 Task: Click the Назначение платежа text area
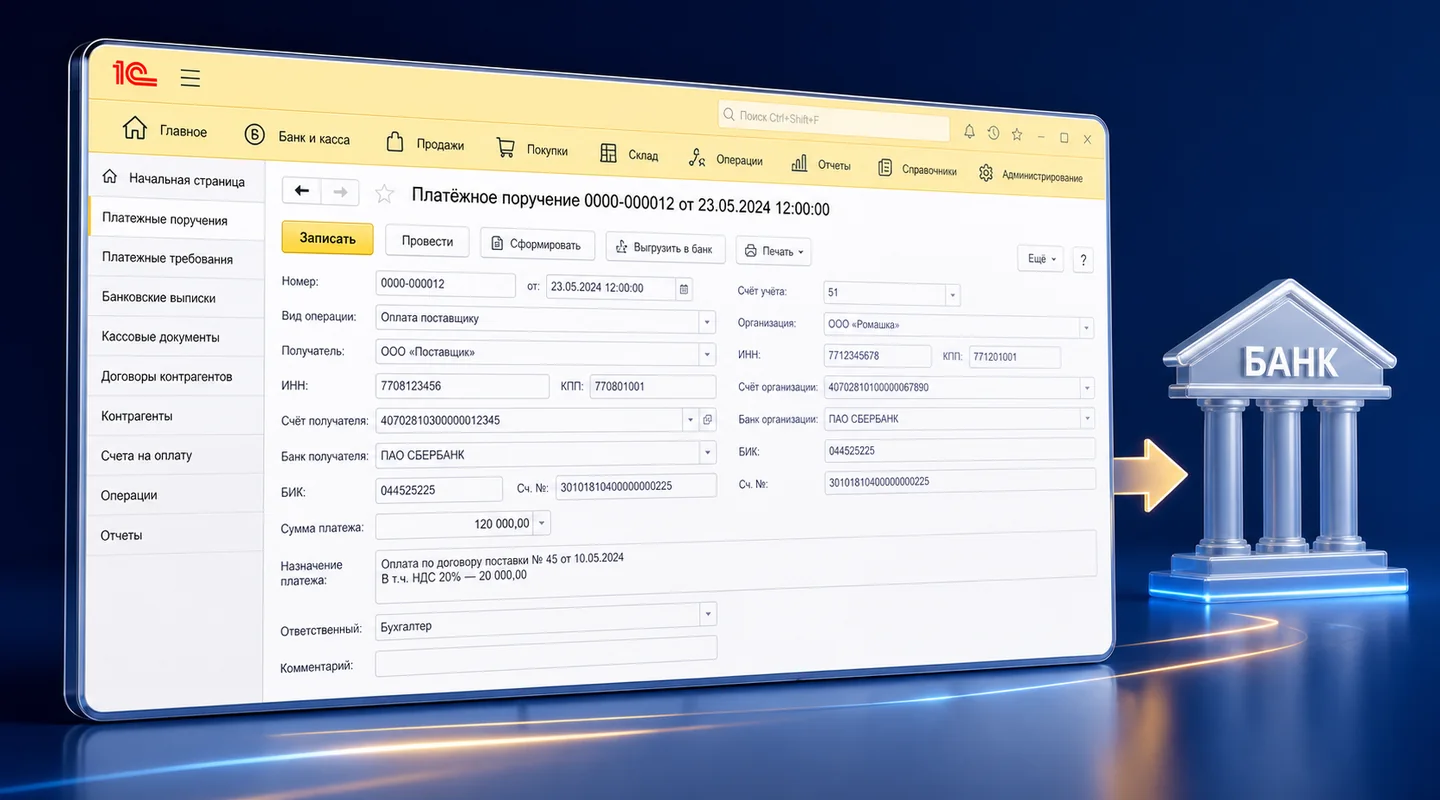pos(736,569)
